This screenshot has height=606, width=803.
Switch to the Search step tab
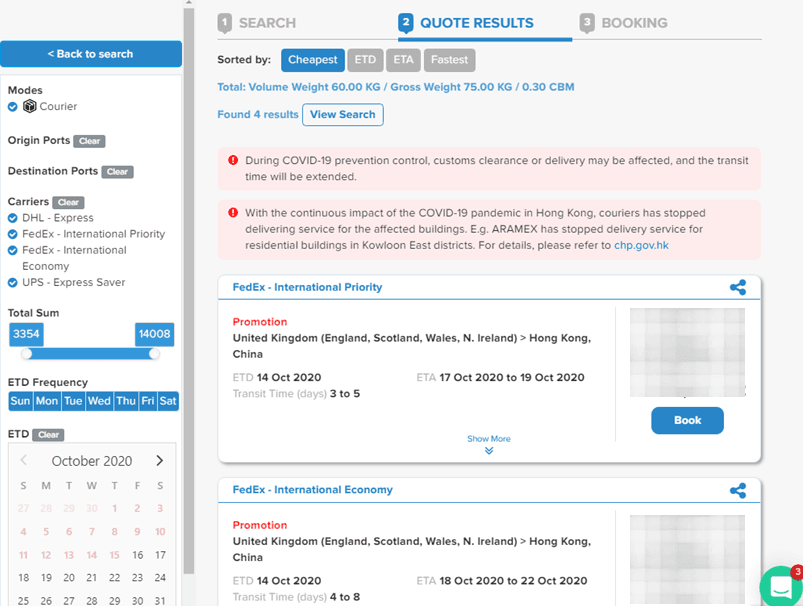point(257,23)
